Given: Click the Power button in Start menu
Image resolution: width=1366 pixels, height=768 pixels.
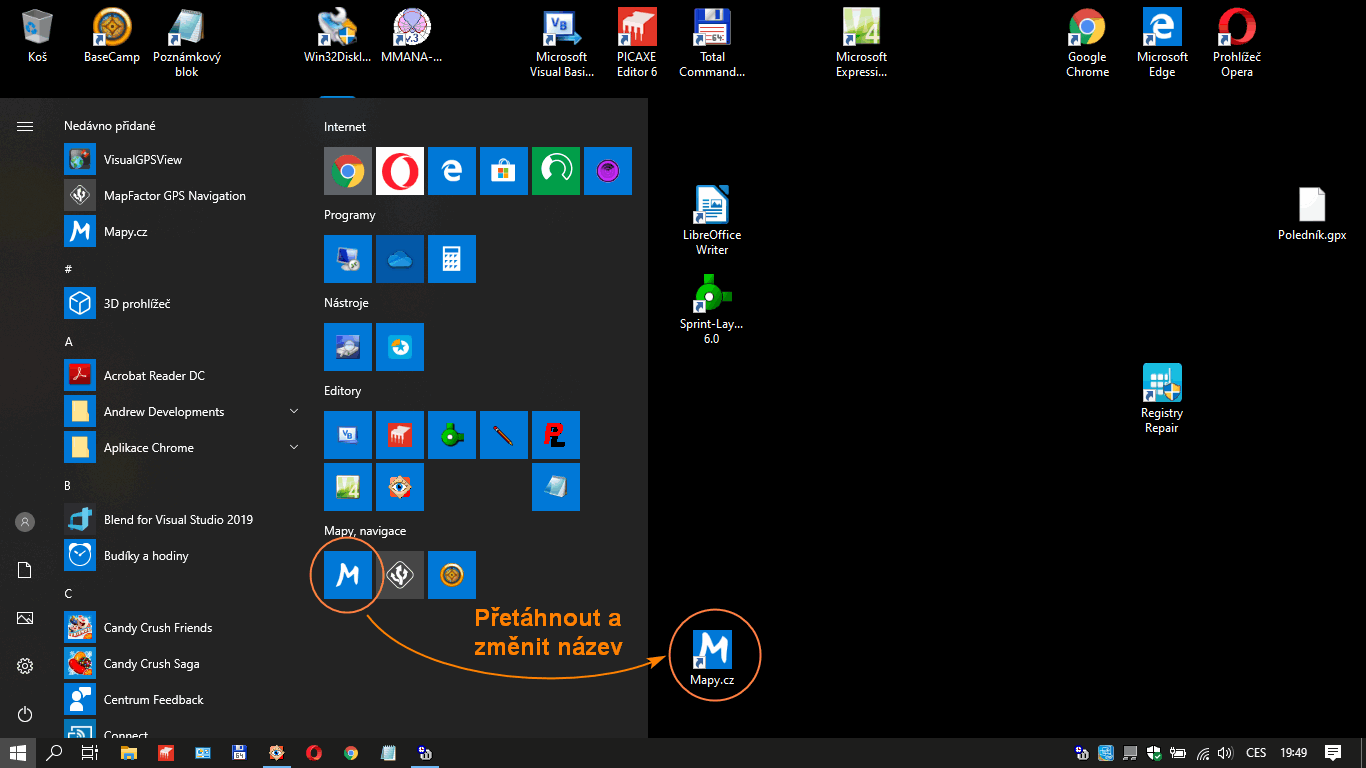Looking at the screenshot, I should [x=25, y=714].
